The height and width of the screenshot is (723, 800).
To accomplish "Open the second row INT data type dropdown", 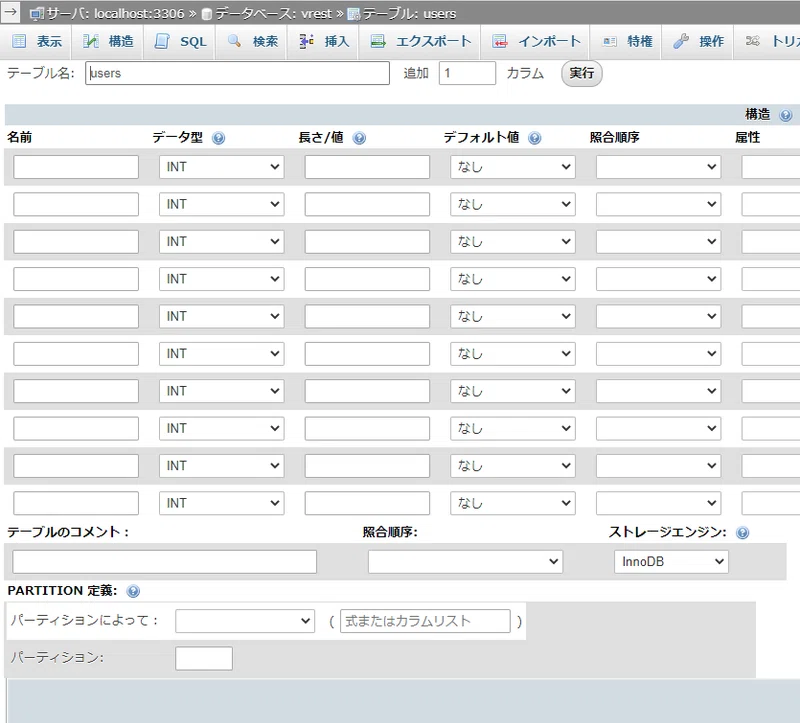I will click(x=221, y=204).
